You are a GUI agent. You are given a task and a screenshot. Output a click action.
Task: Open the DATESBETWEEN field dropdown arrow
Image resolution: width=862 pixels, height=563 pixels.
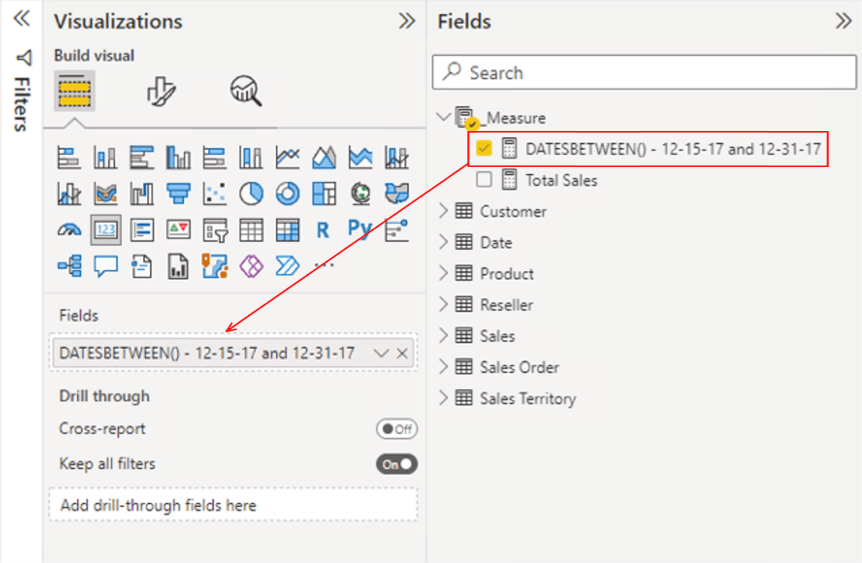(x=380, y=353)
